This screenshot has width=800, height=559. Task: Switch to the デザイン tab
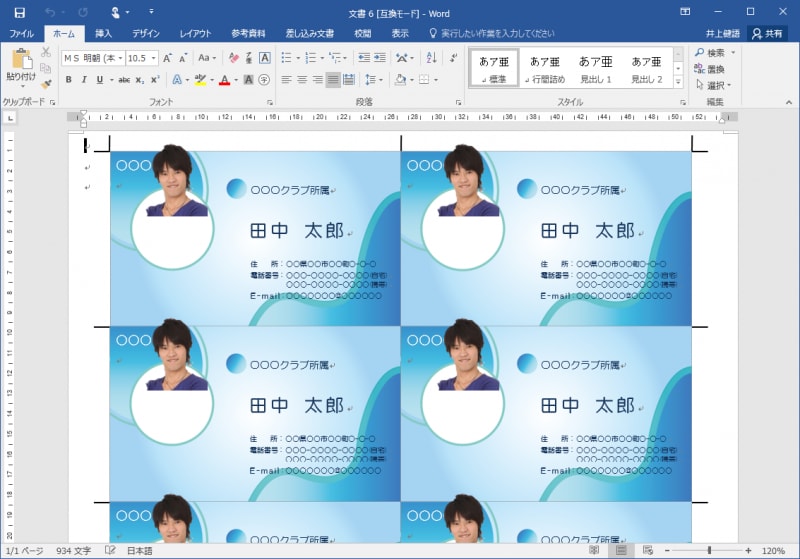(146, 34)
